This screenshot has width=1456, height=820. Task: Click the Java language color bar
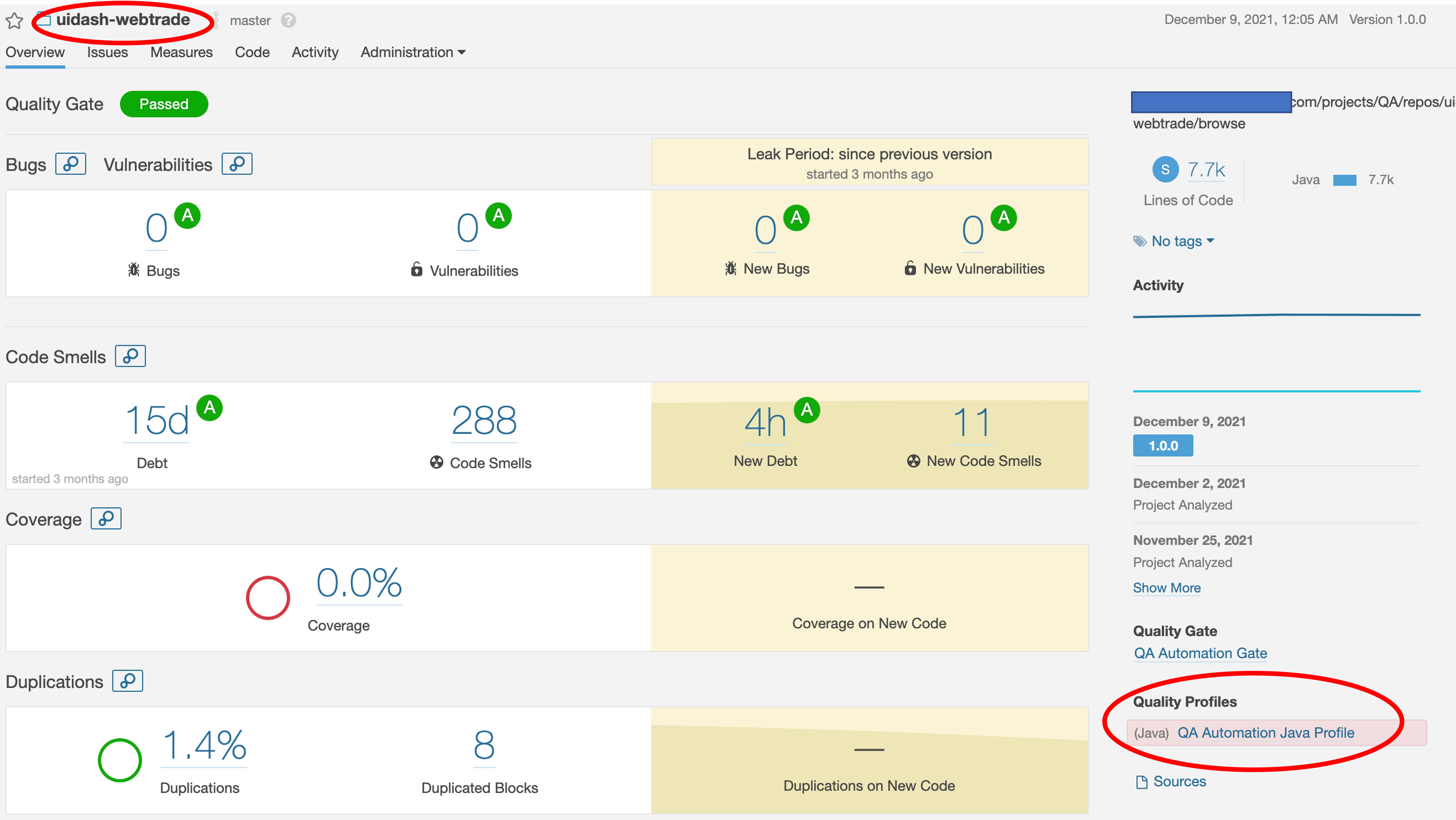pyautogui.click(x=1344, y=180)
